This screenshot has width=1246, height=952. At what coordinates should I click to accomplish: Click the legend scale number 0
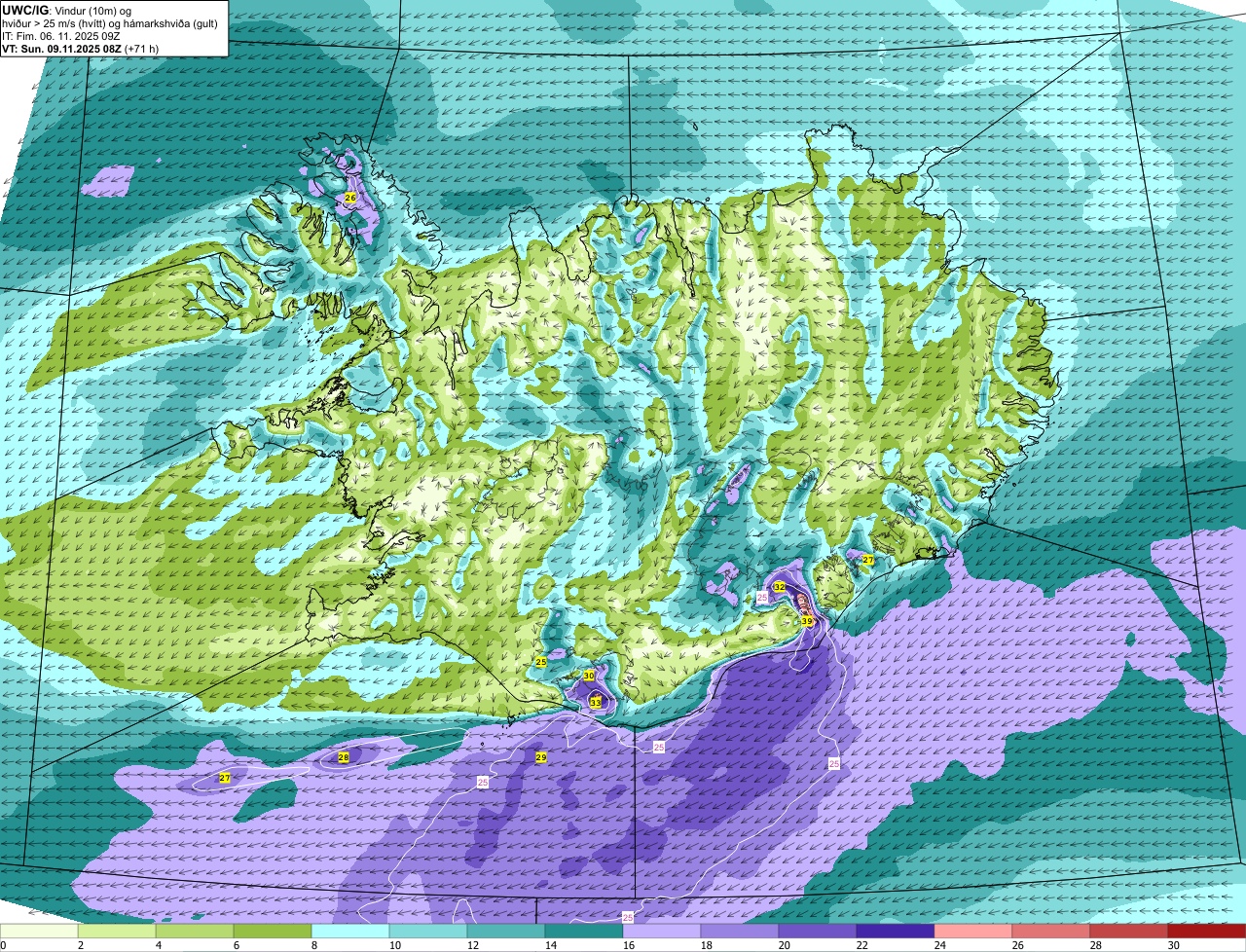(3, 945)
